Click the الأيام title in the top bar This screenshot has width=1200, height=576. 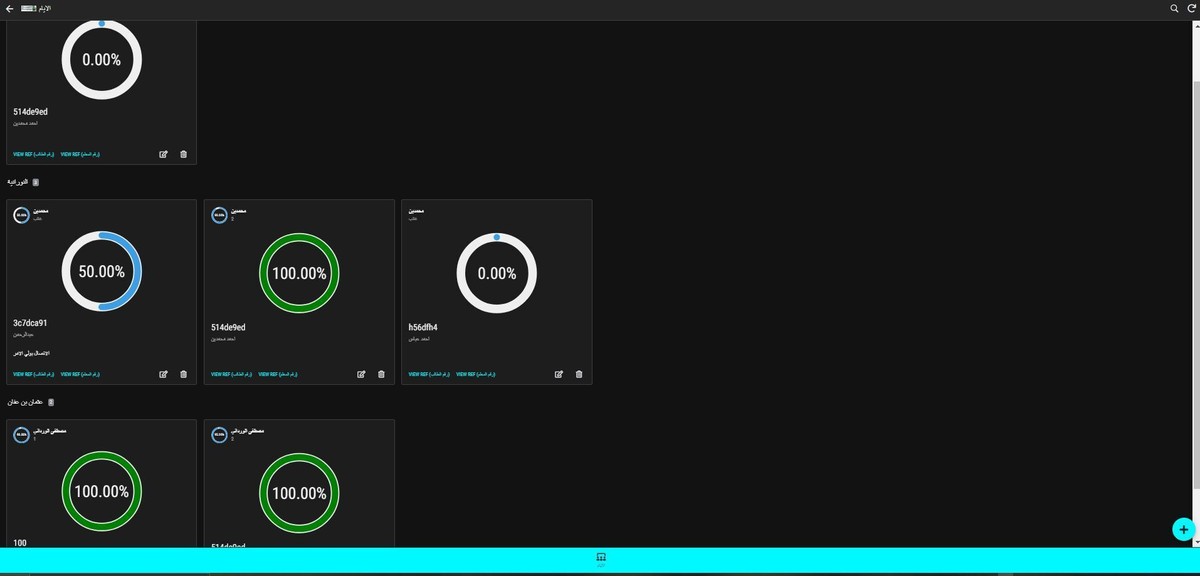44,8
